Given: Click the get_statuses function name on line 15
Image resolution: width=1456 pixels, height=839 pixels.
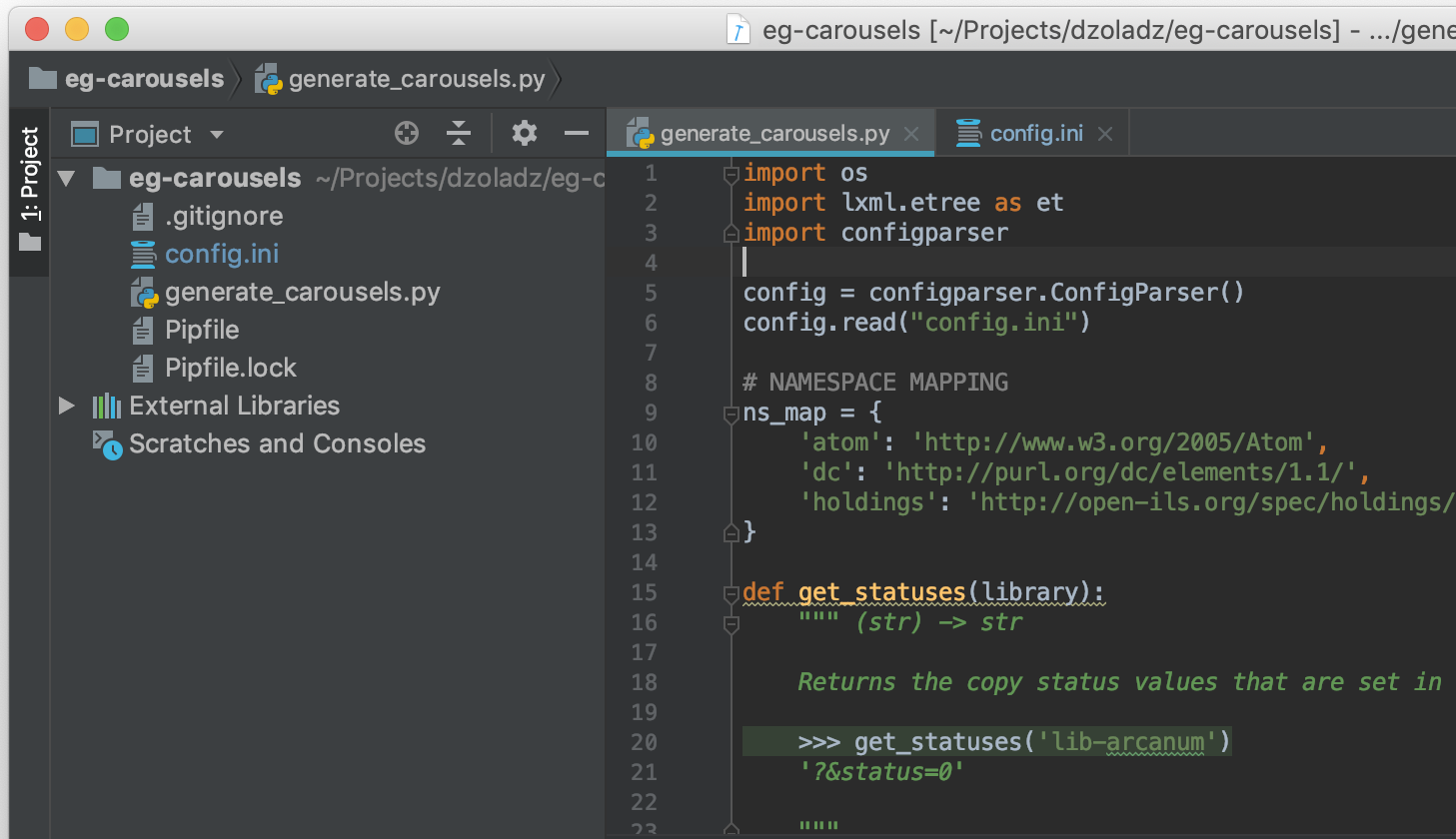Looking at the screenshot, I should tap(882, 592).
